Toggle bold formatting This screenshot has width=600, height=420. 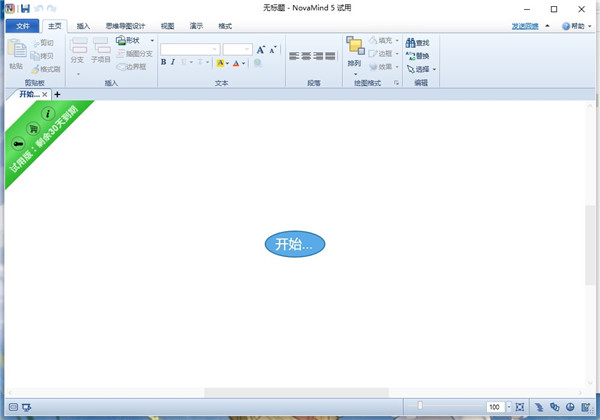[x=164, y=63]
